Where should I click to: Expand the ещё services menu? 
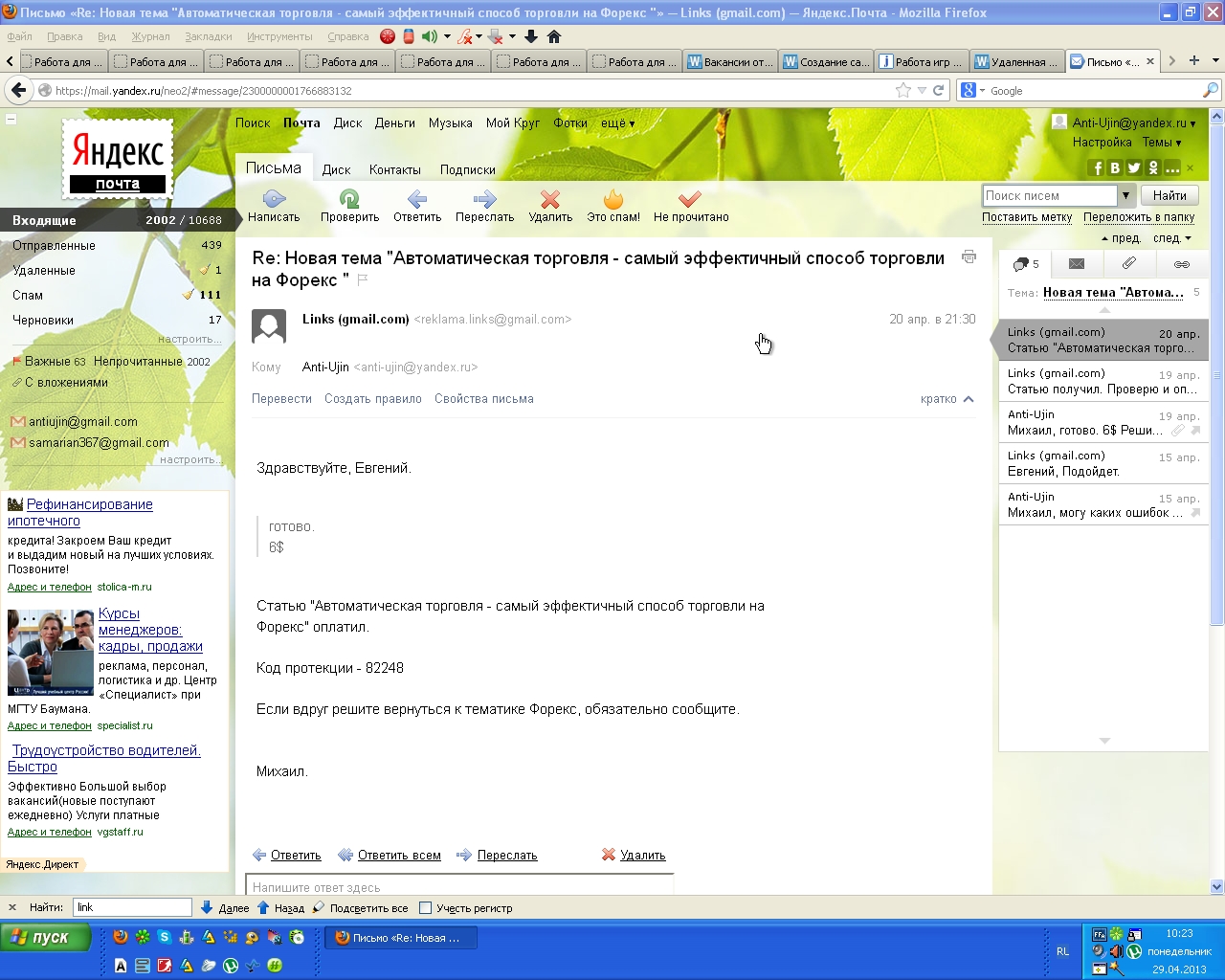click(617, 122)
